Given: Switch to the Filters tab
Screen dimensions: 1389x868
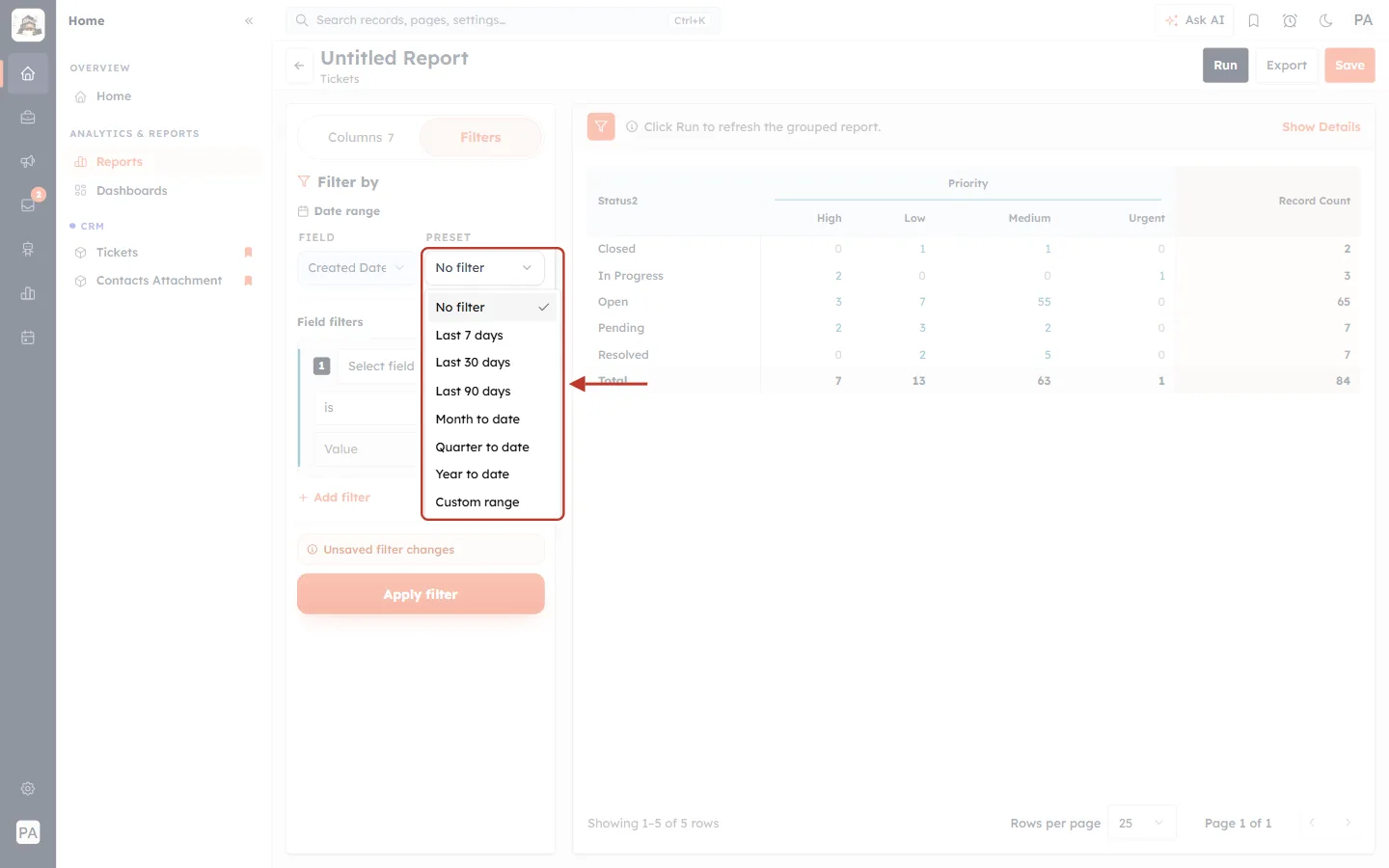Looking at the screenshot, I should pyautogui.click(x=480, y=137).
